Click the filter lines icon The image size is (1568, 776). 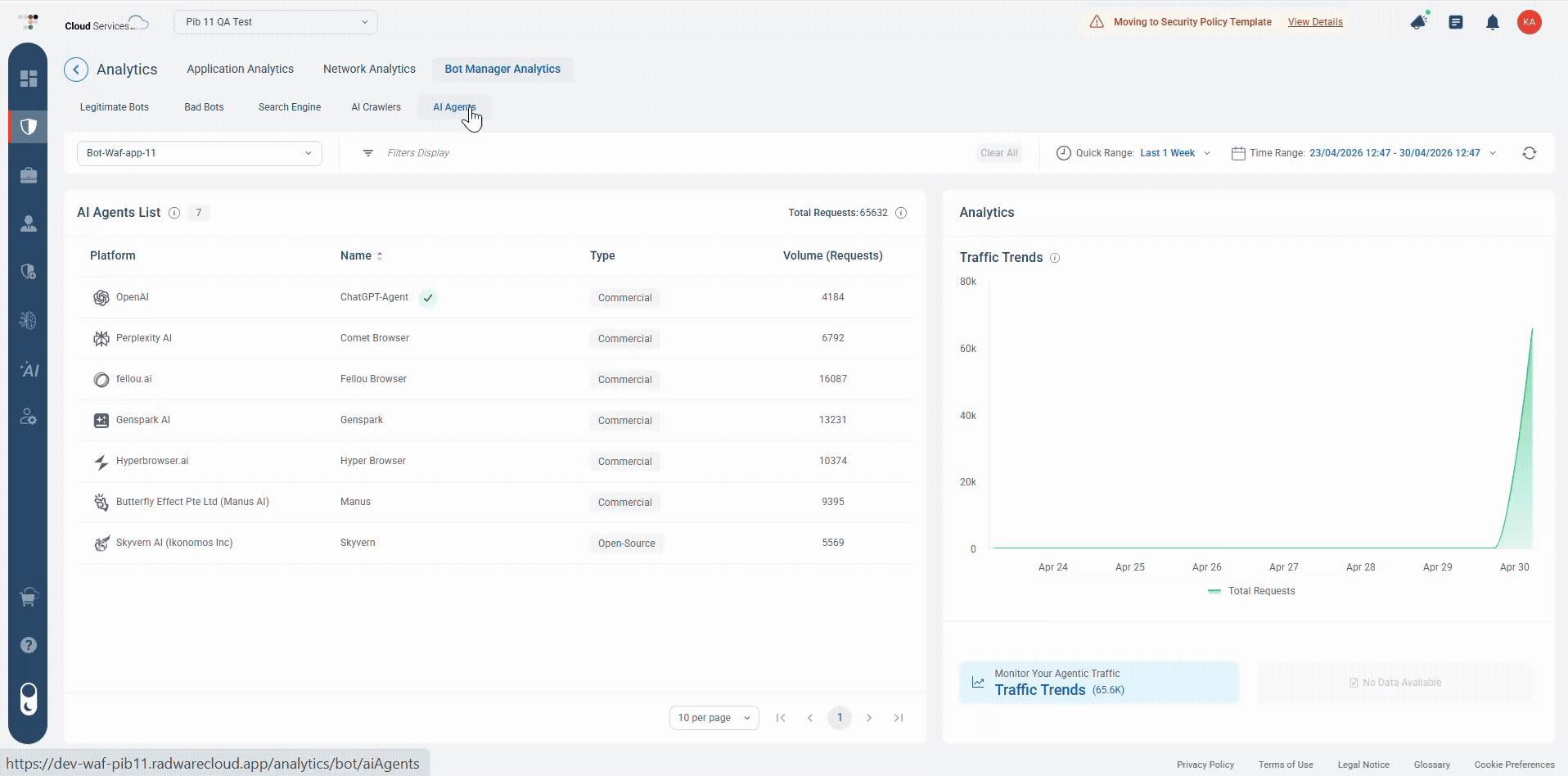click(368, 153)
